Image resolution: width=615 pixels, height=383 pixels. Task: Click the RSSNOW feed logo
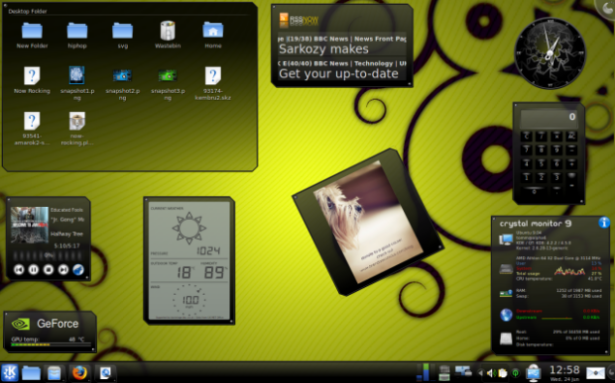[x=299, y=20]
